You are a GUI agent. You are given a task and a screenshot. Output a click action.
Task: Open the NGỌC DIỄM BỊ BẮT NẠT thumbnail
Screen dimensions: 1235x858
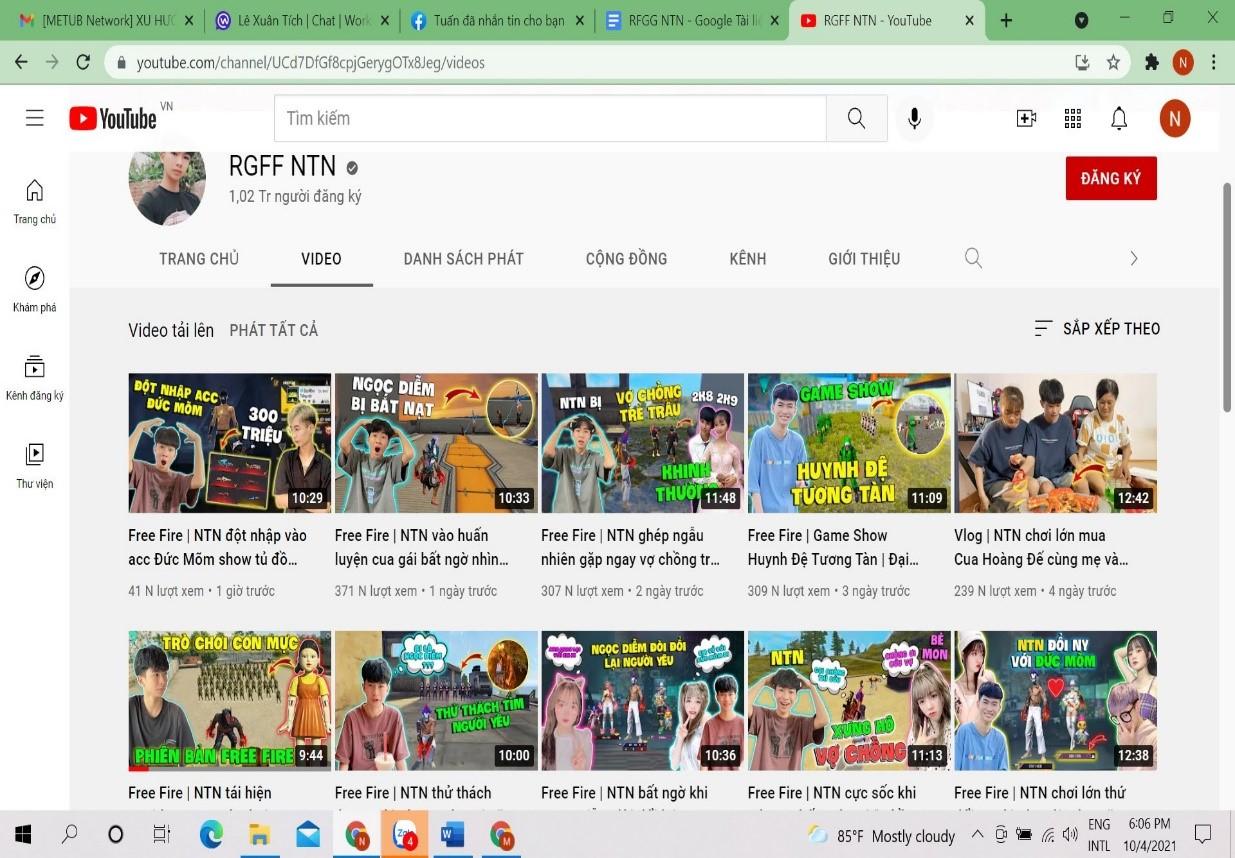436,443
